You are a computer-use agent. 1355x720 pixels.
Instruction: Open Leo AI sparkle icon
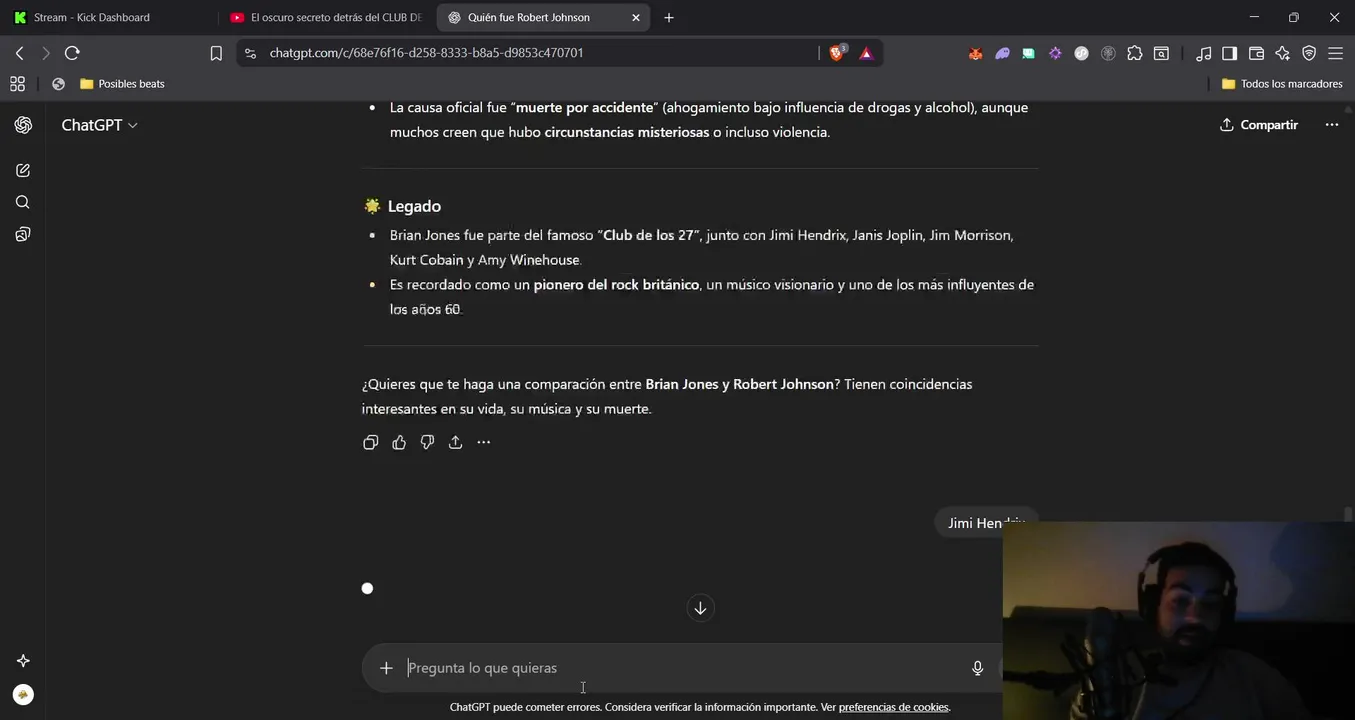point(1282,54)
